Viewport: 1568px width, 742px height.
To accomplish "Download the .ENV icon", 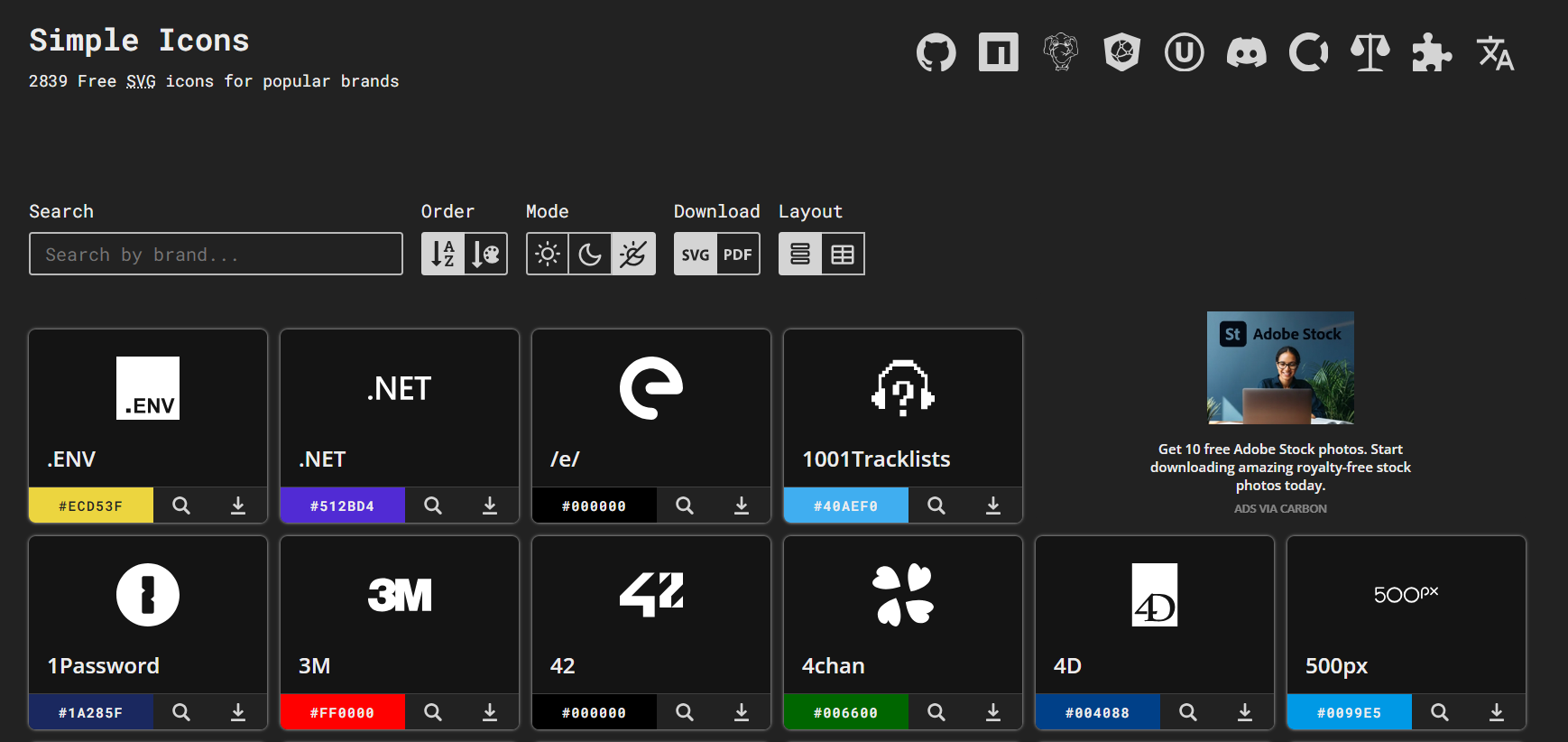I will tap(238, 505).
